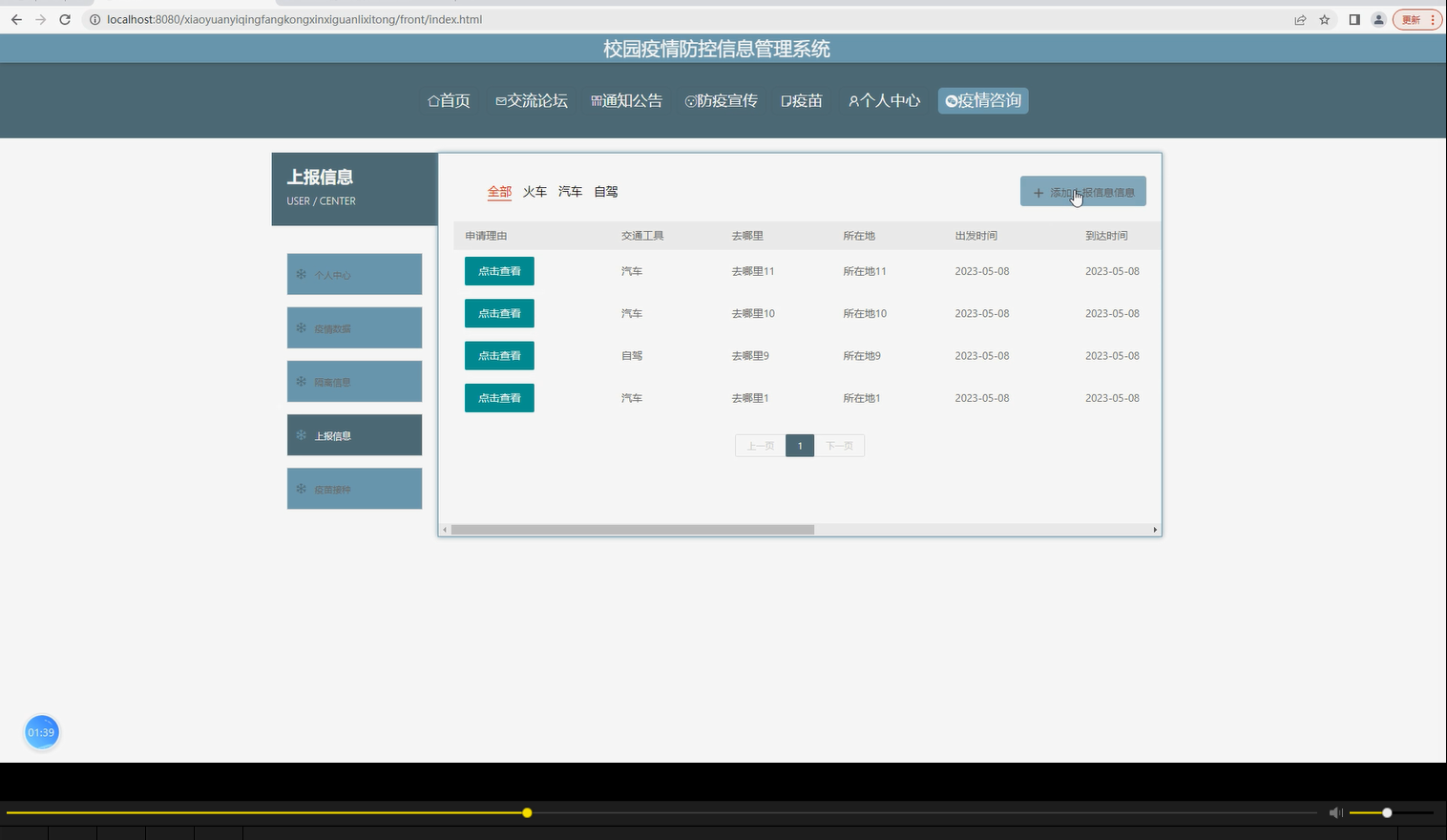Click the horizontal scrollbar thumb under the table

coord(633,529)
